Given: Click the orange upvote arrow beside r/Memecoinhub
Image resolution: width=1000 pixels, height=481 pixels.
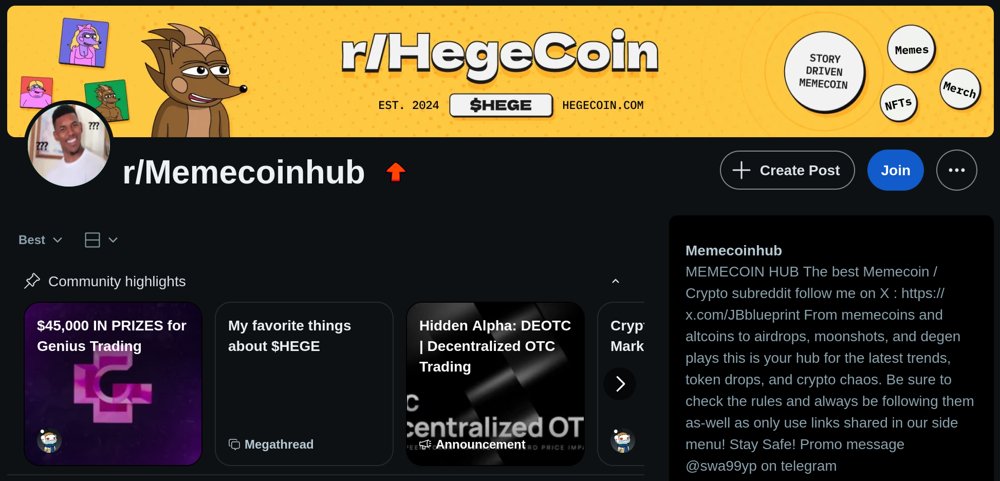Looking at the screenshot, I should (396, 172).
